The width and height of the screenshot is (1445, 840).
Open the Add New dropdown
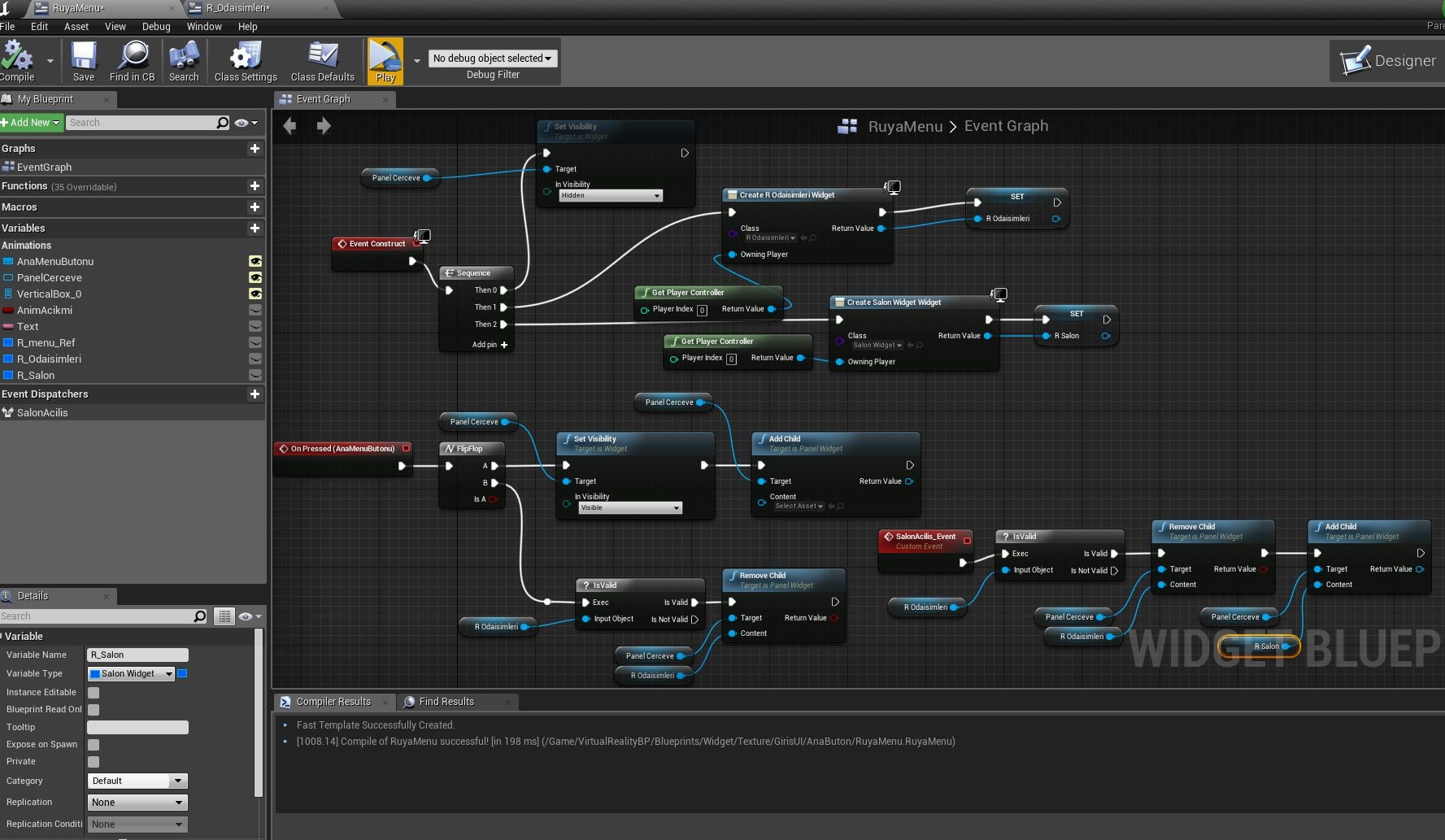(32, 123)
